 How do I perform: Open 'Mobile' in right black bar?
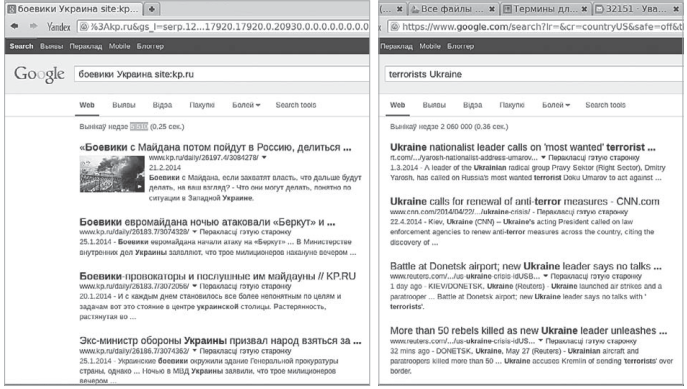tap(430, 46)
